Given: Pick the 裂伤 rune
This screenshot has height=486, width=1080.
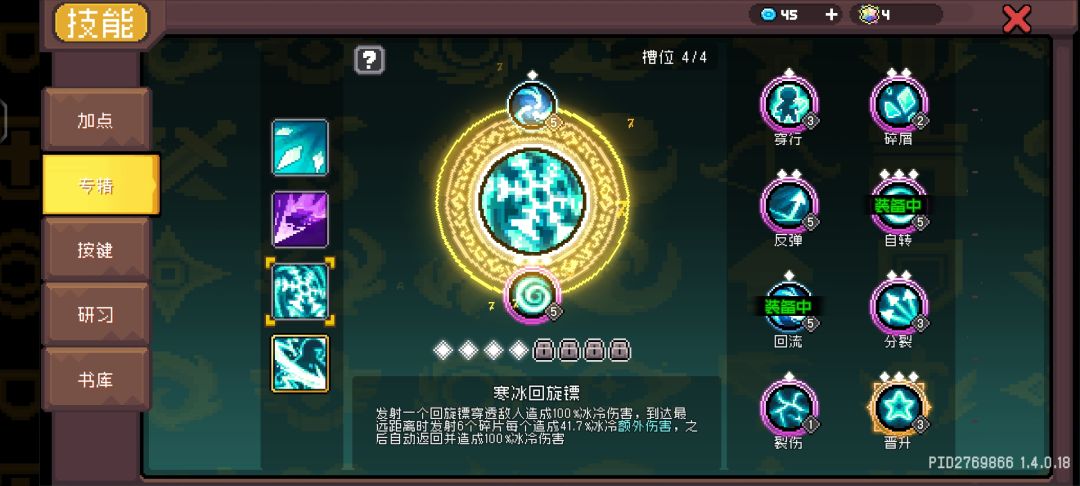Looking at the screenshot, I should (x=789, y=408).
